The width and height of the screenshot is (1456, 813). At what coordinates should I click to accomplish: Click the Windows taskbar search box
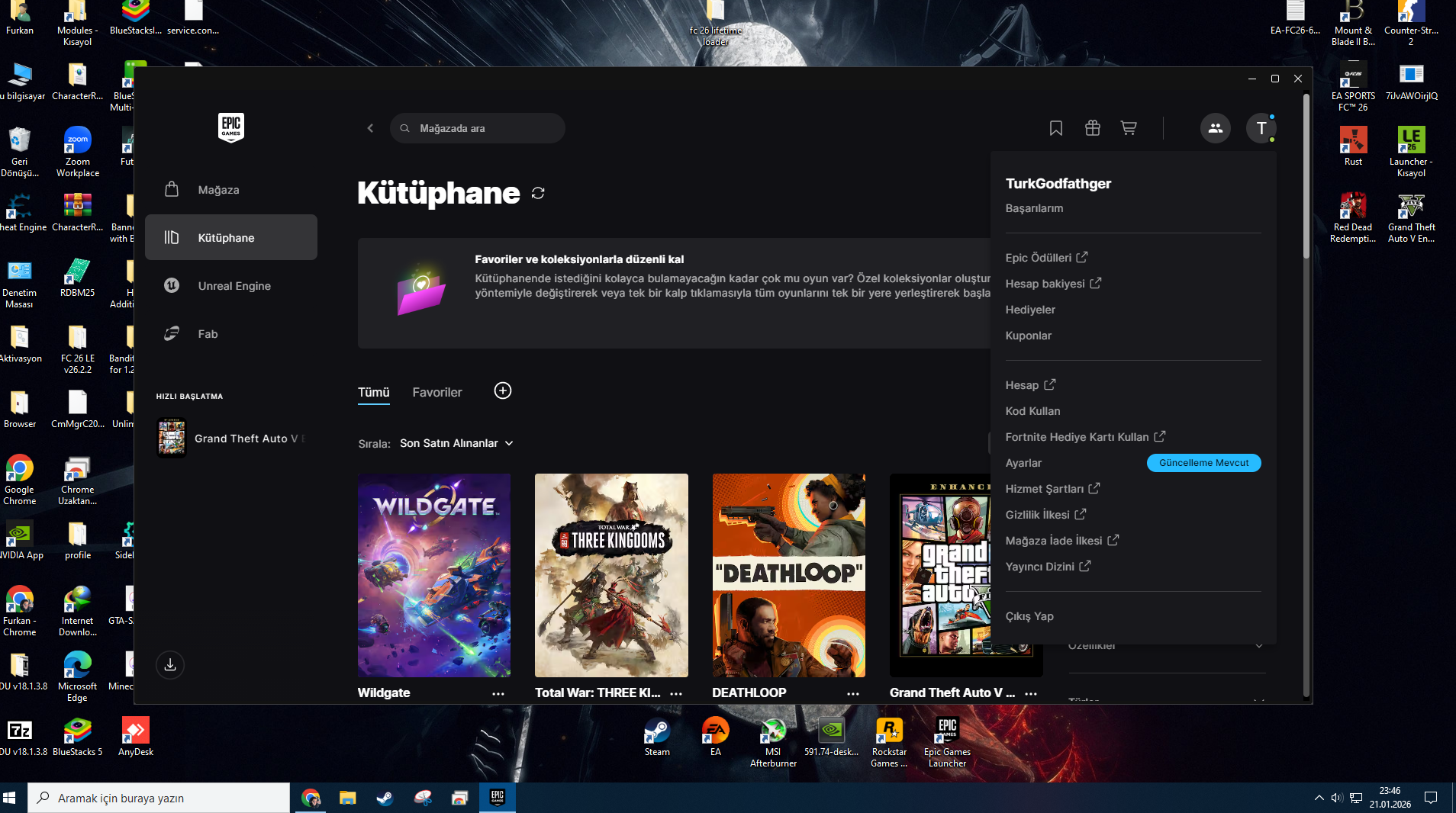pyautogui.click(x=159, y=798)
